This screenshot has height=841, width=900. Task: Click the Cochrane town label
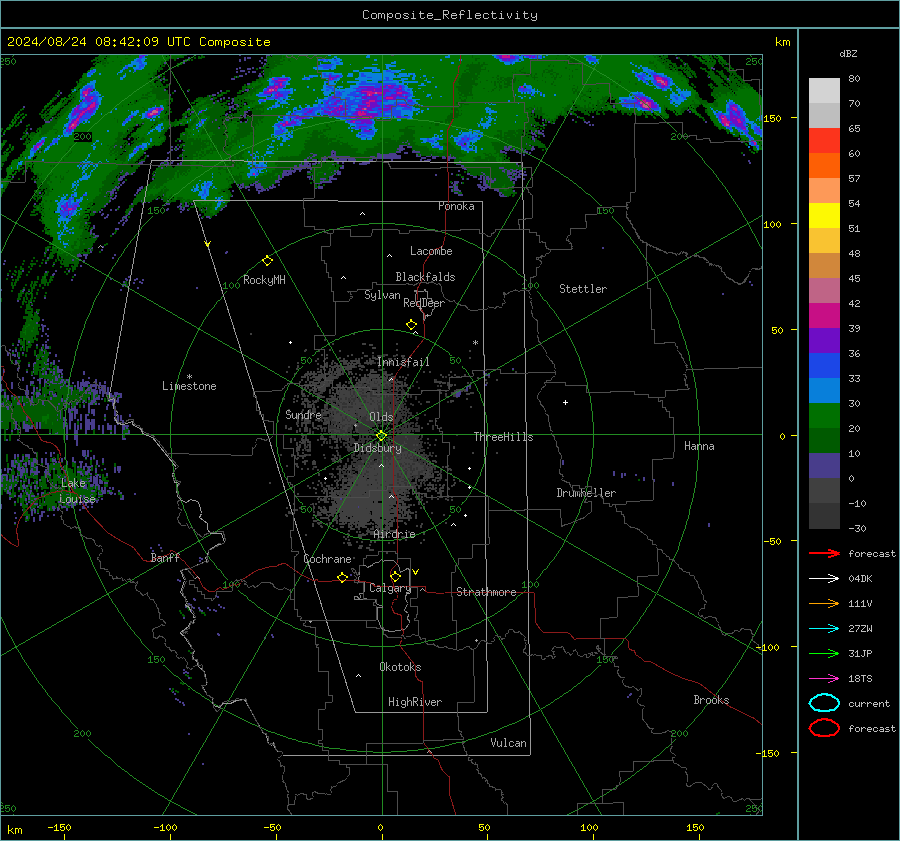pyautogui.click(x=327, y=559)
